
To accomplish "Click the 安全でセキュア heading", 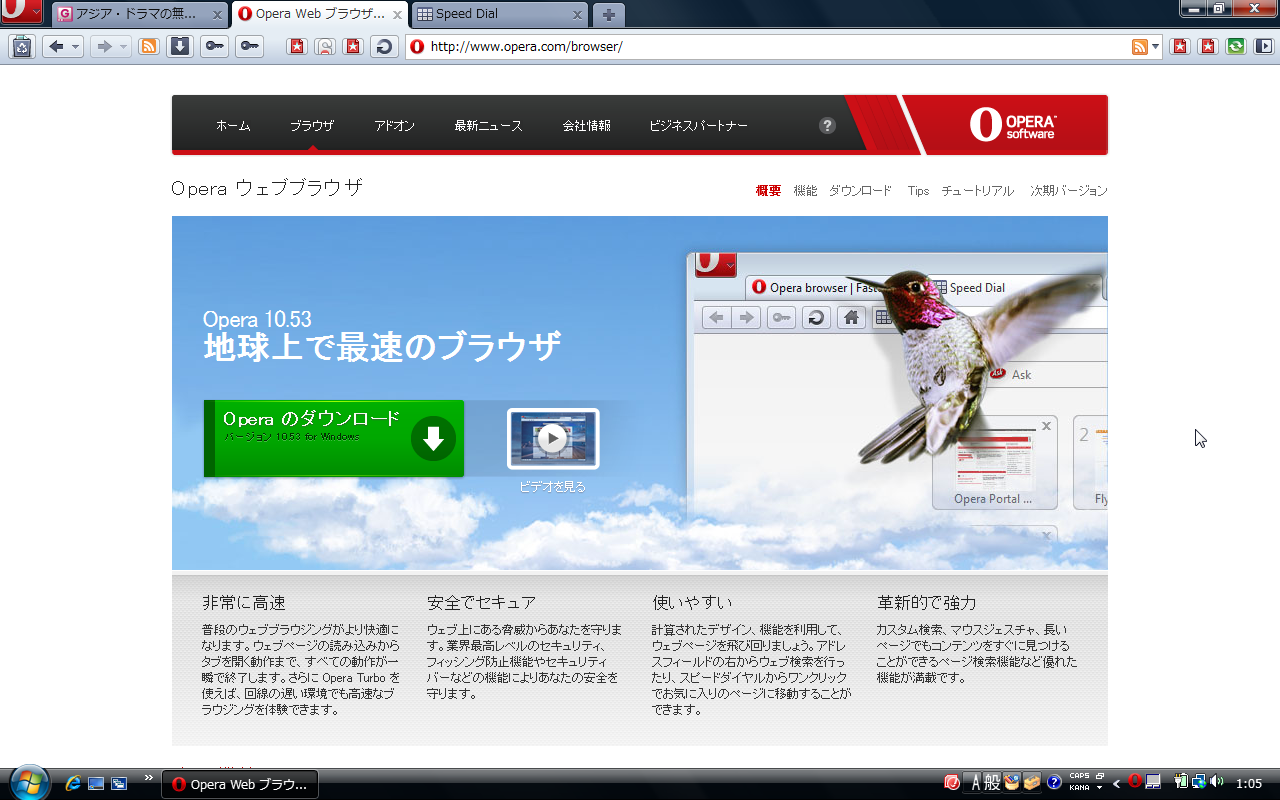I will tap(481, 603).
